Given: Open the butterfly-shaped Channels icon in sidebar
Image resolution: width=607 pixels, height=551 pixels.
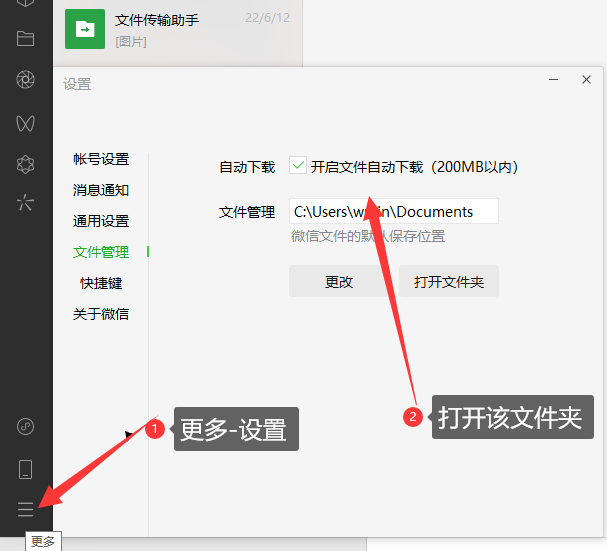Looking at the screenshot, I should pyautogui.click(x=26, y=124).
